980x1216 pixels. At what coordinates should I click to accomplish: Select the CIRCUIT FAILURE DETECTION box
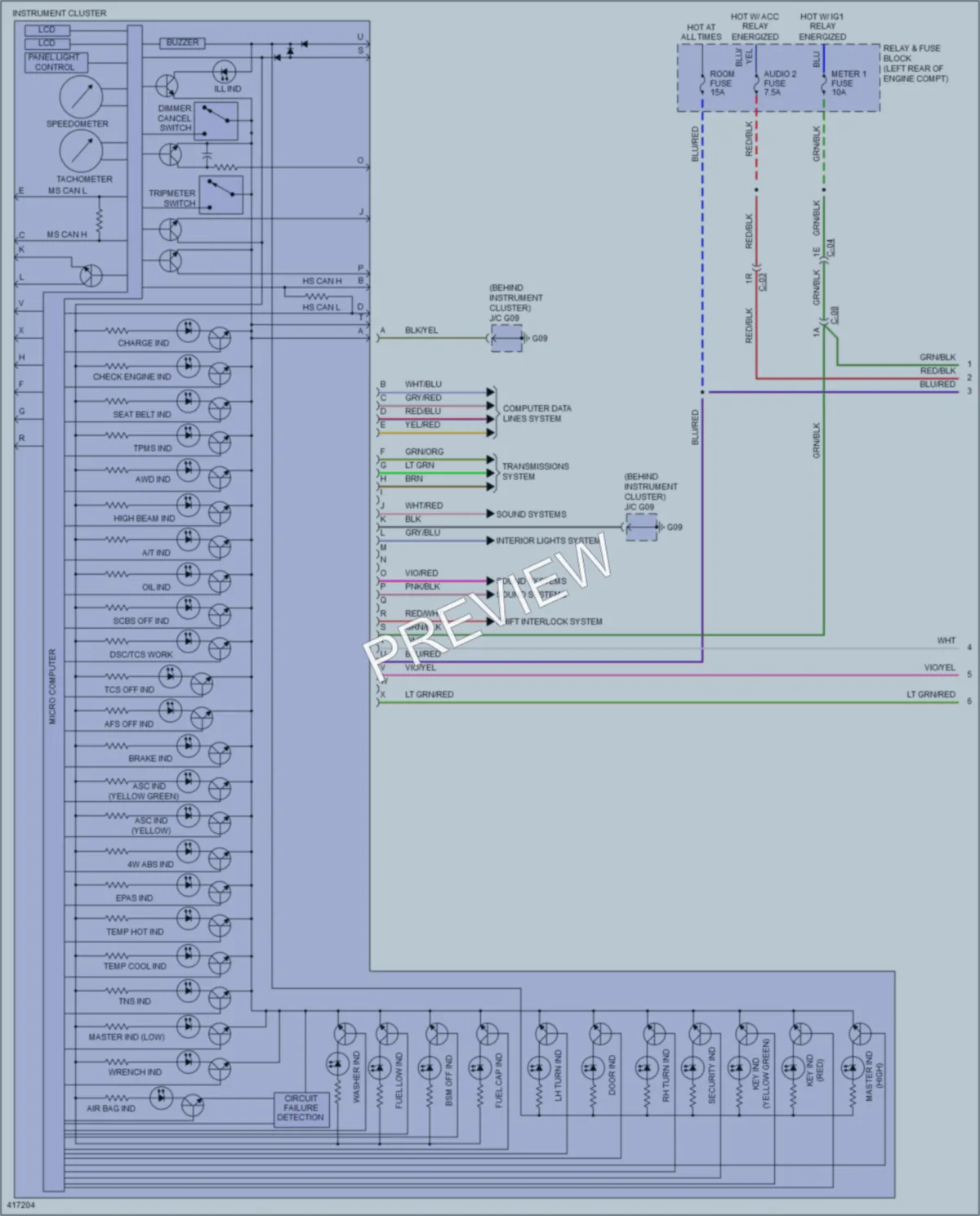click(x=301, y=1108)
